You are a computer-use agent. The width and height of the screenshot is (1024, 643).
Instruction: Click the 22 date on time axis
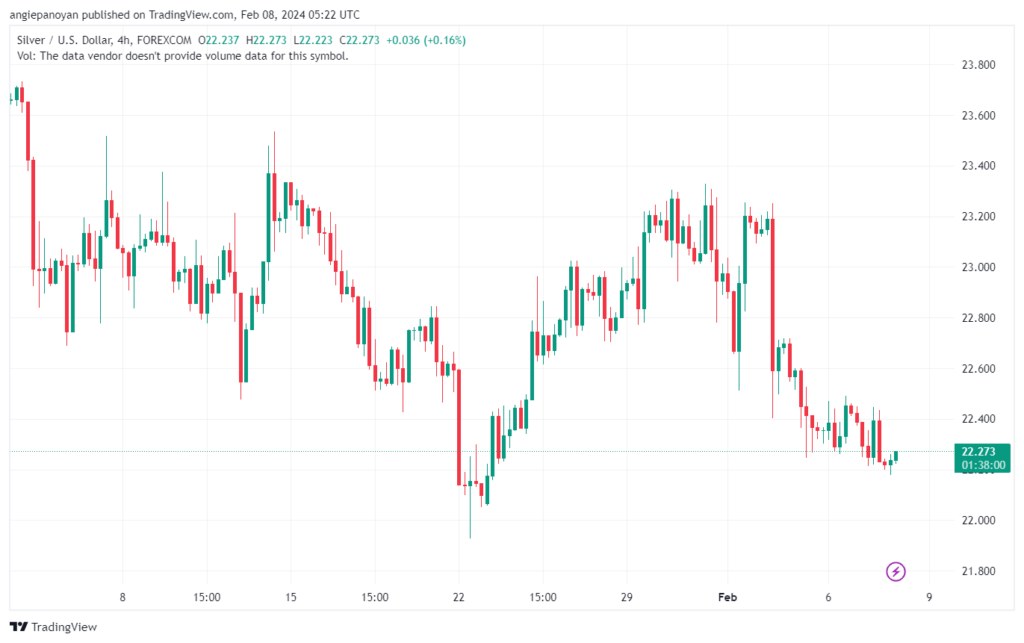[458, 597]
